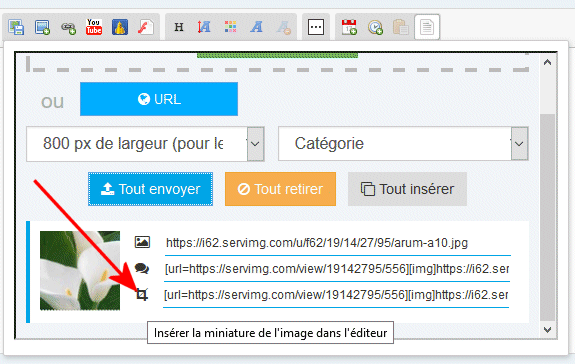Click the font family A icon
575x364 pixels.
(x=256, y=27)
